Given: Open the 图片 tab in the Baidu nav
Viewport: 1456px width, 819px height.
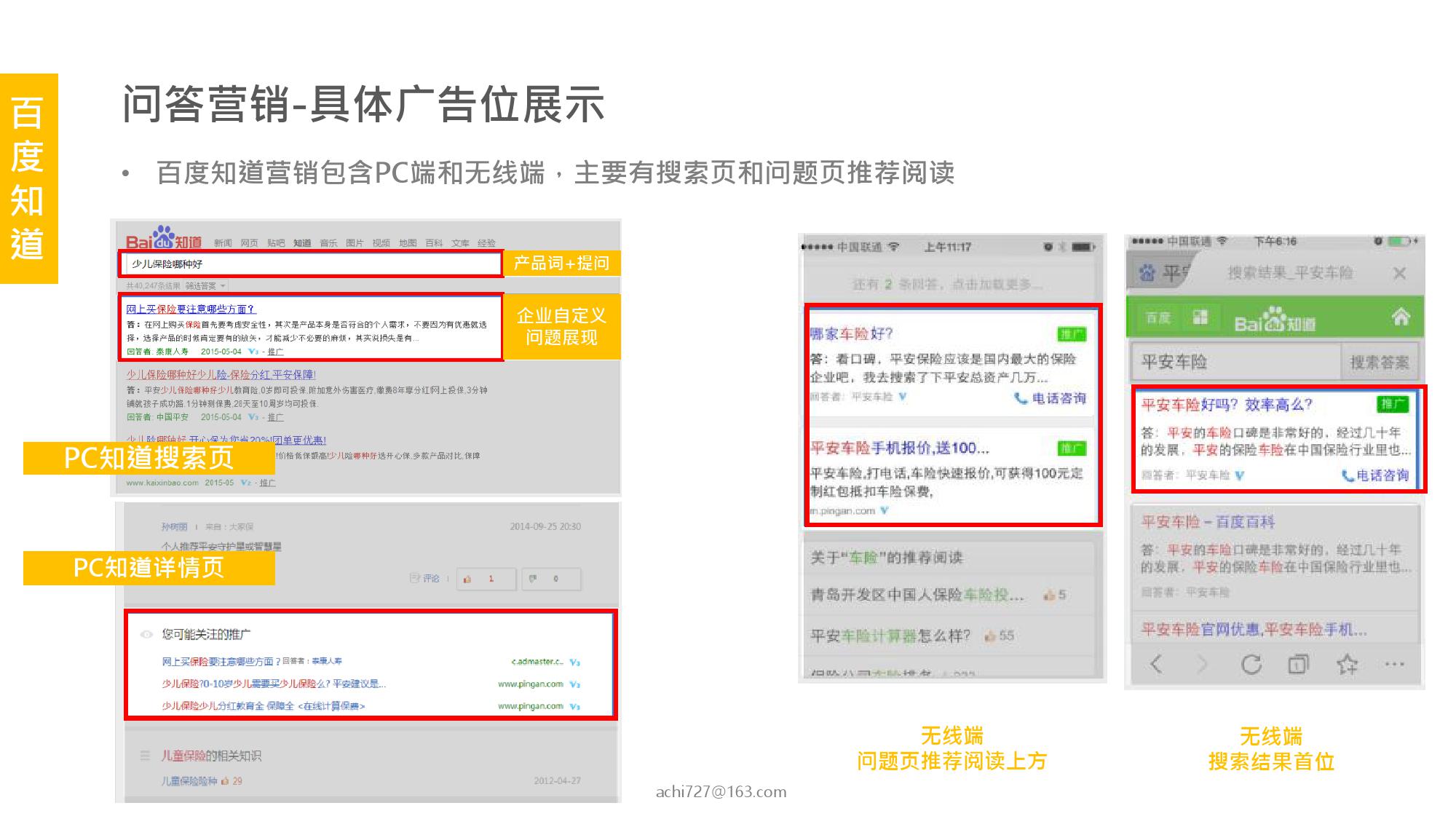Looking at the screenshot, I should pyautogui.click(x=355, y=243).
